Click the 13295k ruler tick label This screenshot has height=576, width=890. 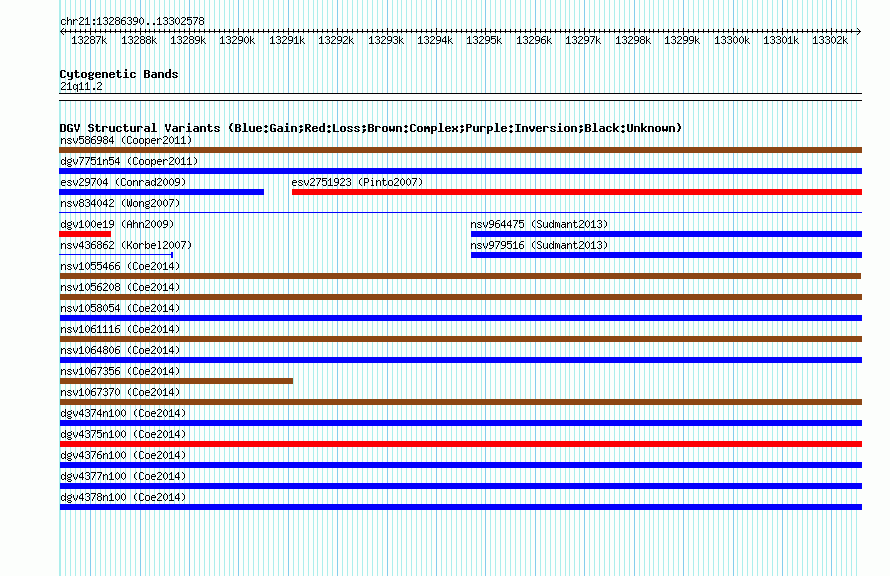click(484, 40)
